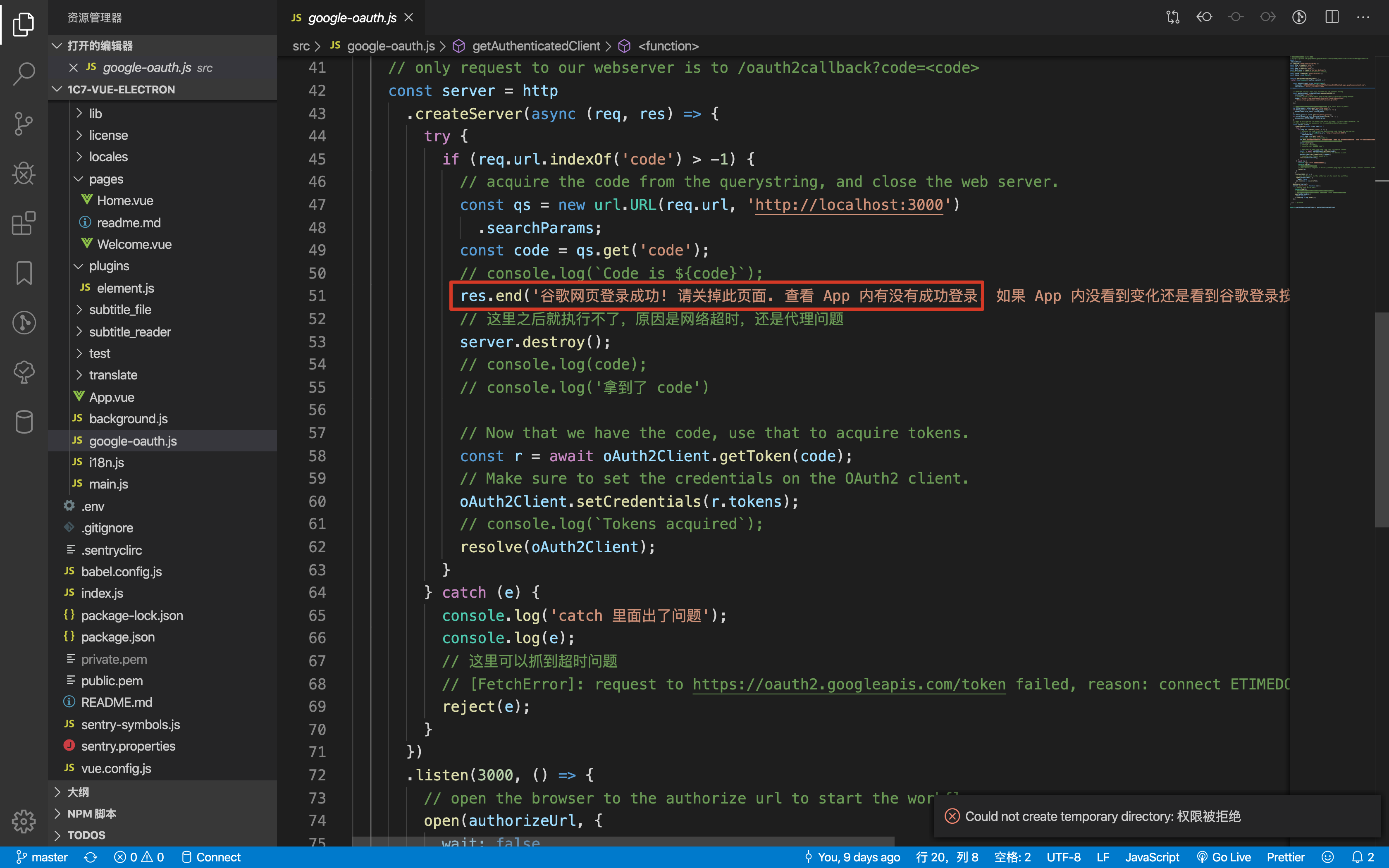This screenshot has width=1389, height=868.
Task: Click getAuthenticatedClient in the breadcrumb
Action: point(535,46)
